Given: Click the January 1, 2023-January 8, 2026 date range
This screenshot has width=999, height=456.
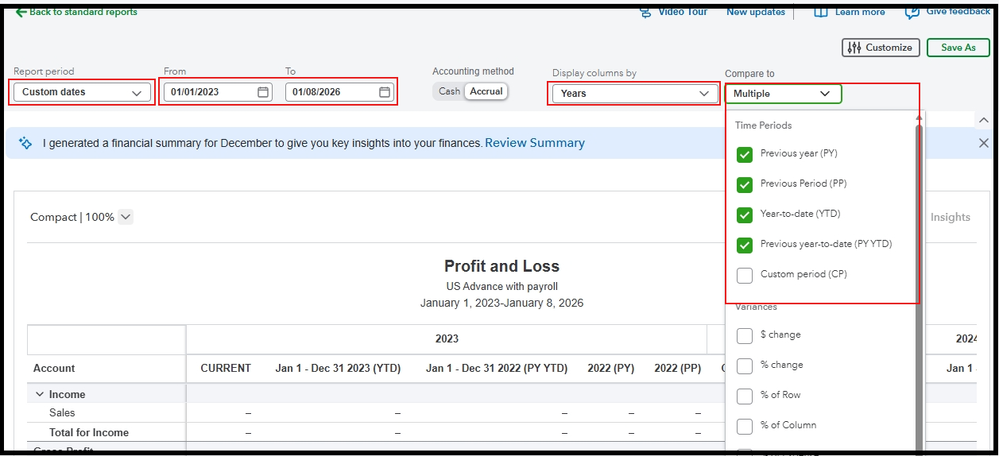Looking at the screenshot, I should [501, 303].
